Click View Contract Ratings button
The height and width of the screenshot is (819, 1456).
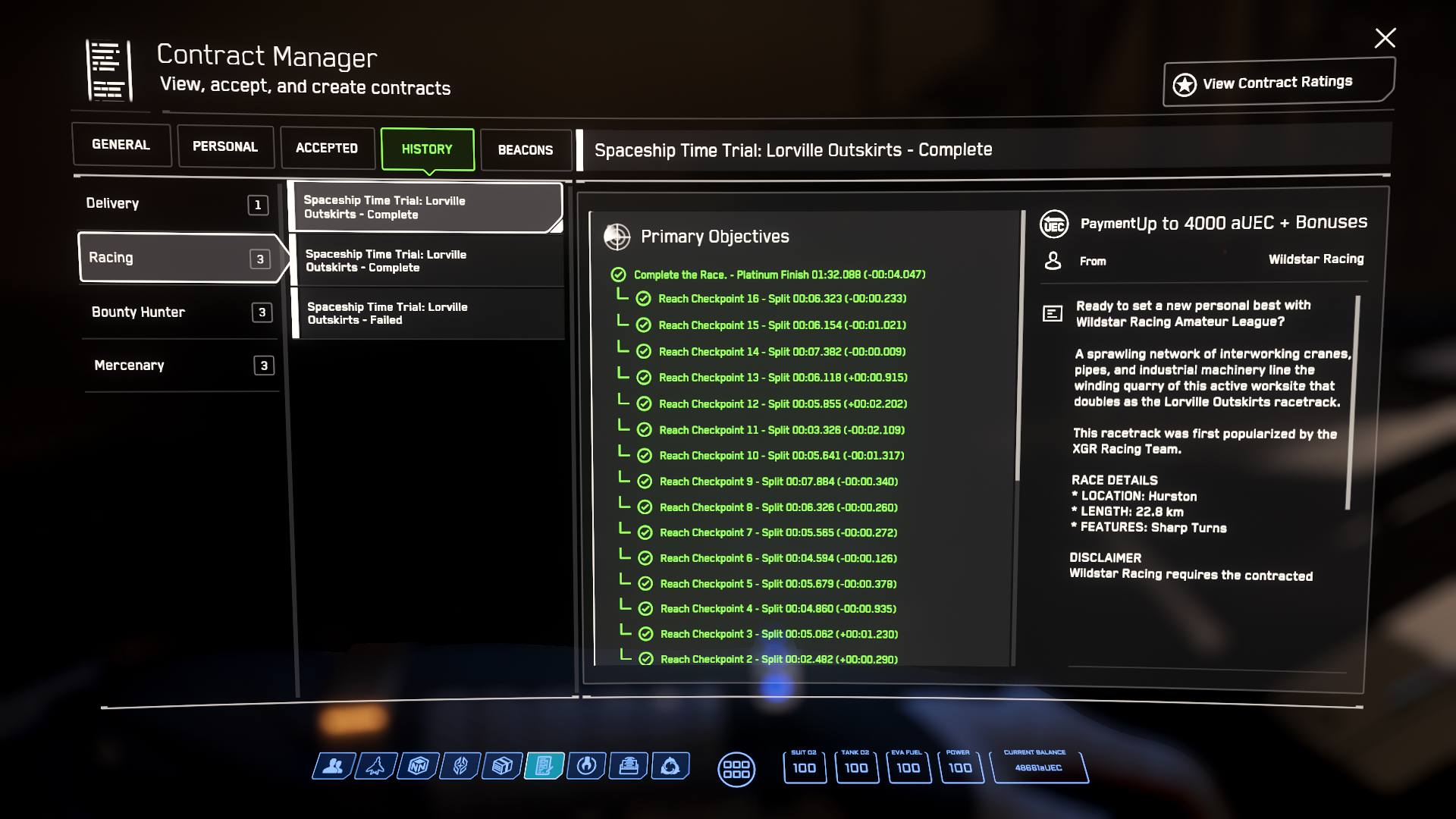pyautogui.click(x=1279, y=83)
